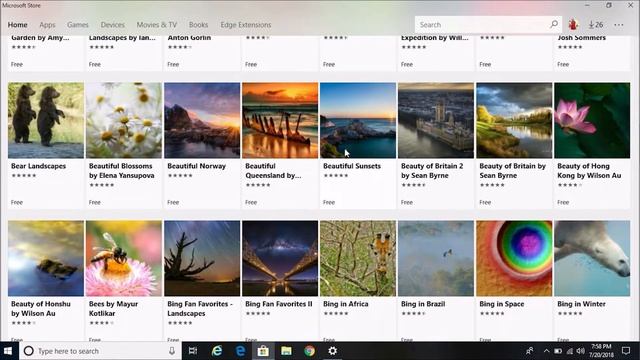Open Bing in Space thumbnail

(514, 258)
